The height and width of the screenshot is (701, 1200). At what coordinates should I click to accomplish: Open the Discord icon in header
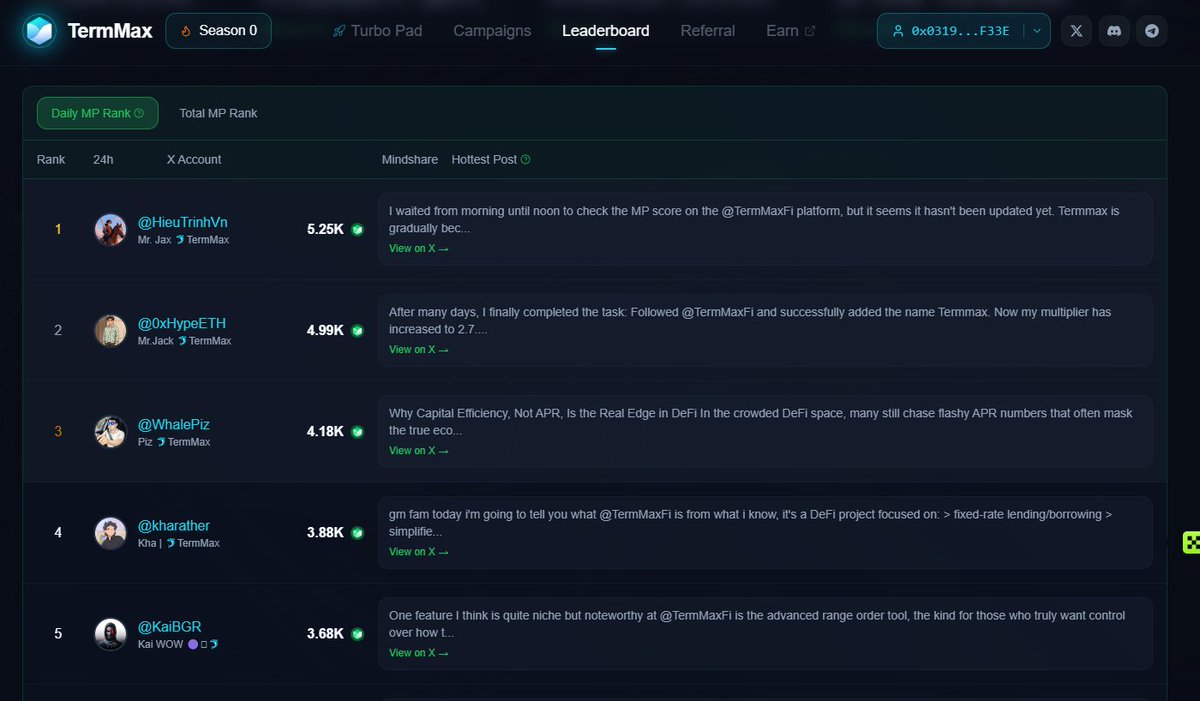(x=1114, y=31)
